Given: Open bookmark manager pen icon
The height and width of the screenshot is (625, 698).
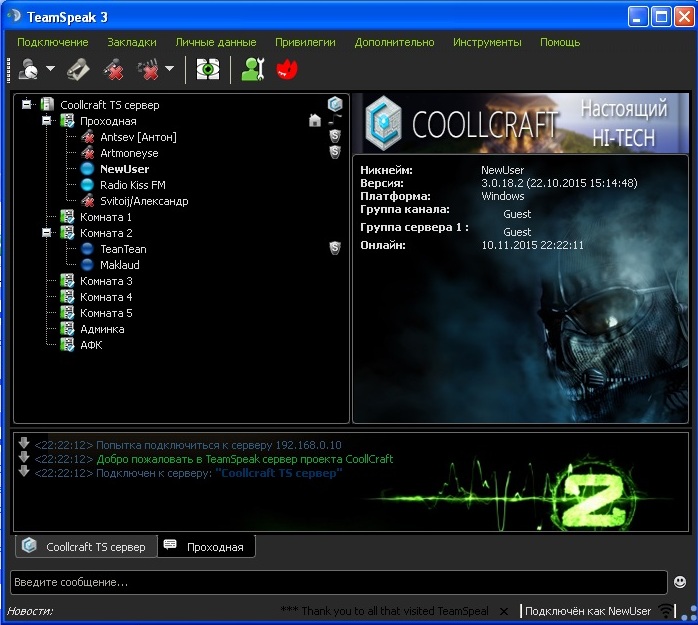Looking at the screenshot, I should pyautogui.click(x=78, y=69).
